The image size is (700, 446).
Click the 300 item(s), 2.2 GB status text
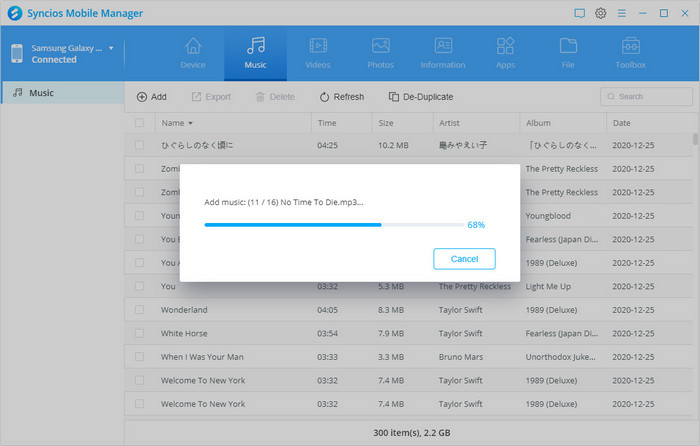412,433
